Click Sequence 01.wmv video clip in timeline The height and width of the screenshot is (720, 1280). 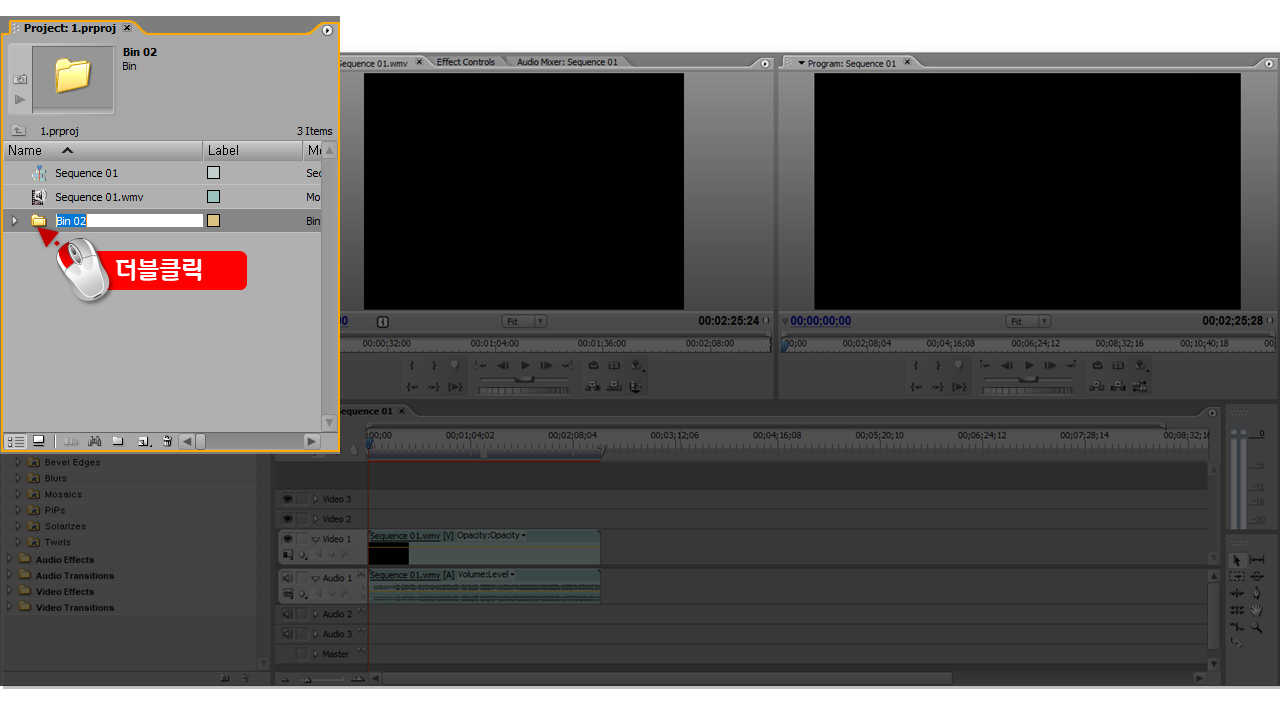484,547
